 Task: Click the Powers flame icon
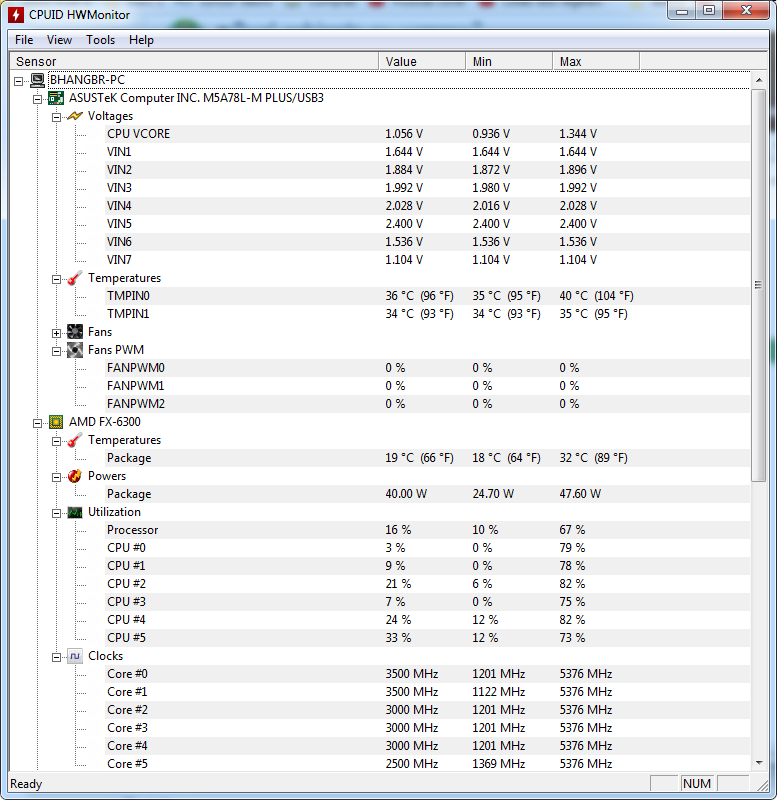(75, 476)
